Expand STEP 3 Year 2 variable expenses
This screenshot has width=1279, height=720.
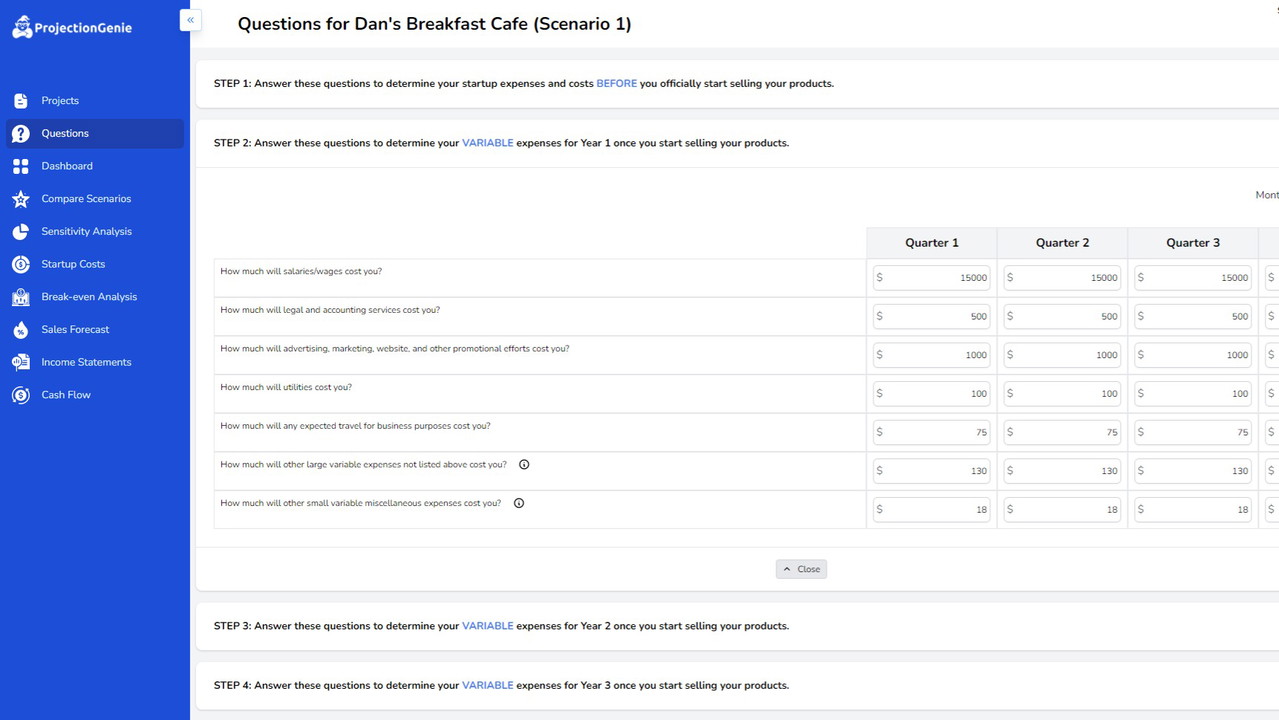click(x=737, y=626)
